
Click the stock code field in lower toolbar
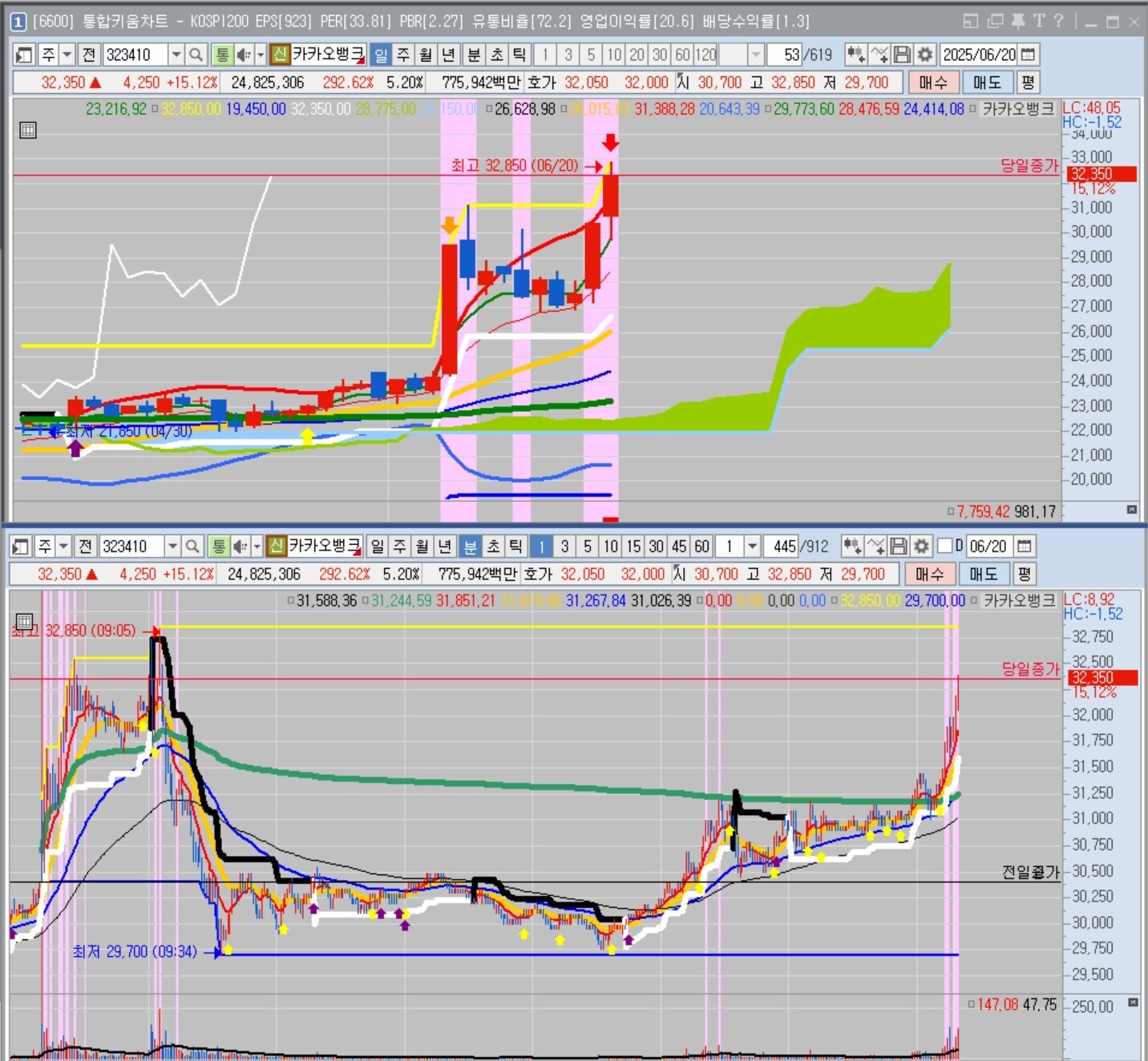pyautogui.click(x=132, y=547)
